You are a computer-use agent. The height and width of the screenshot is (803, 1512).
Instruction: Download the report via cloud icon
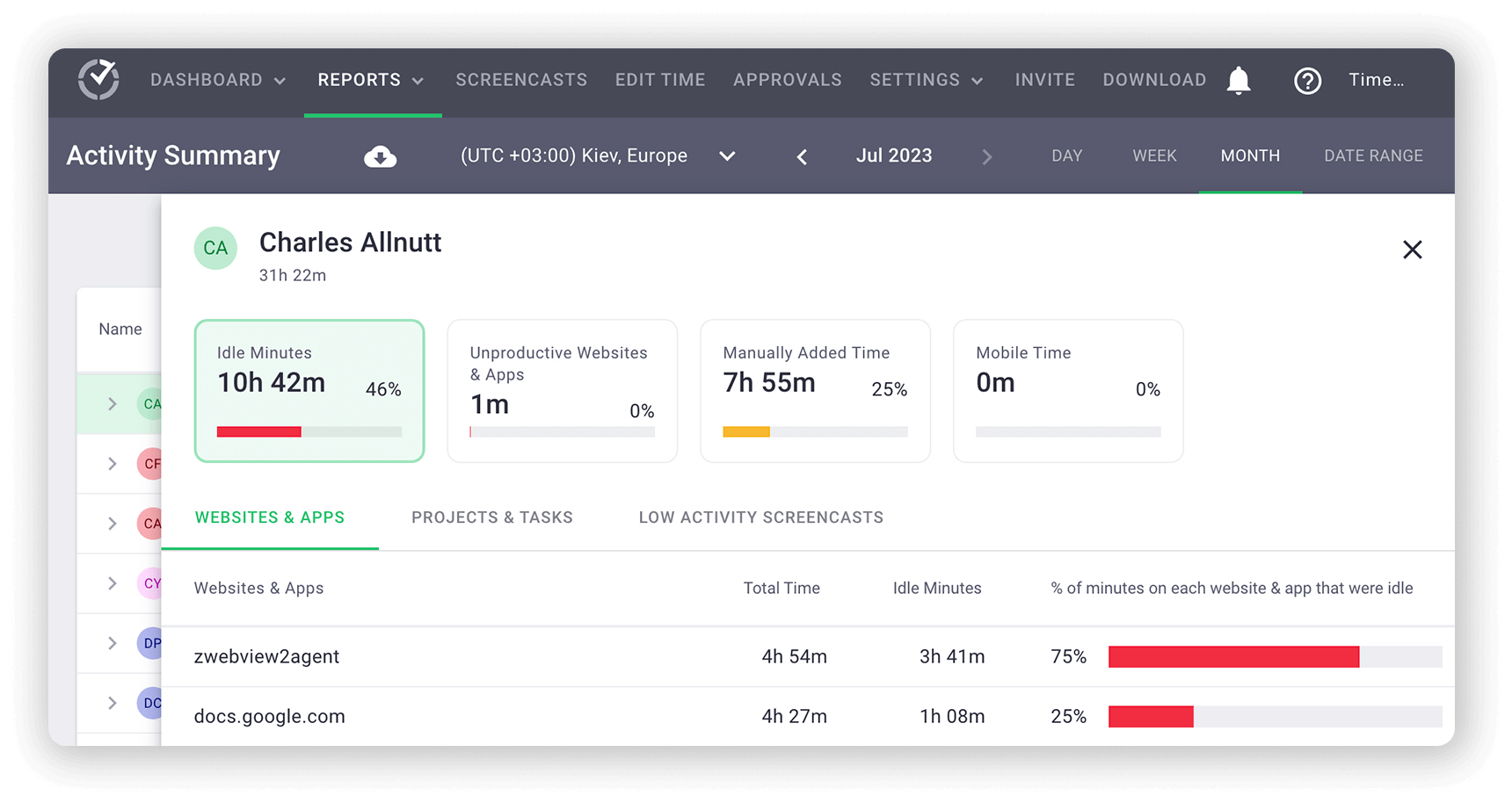(380, 156)
